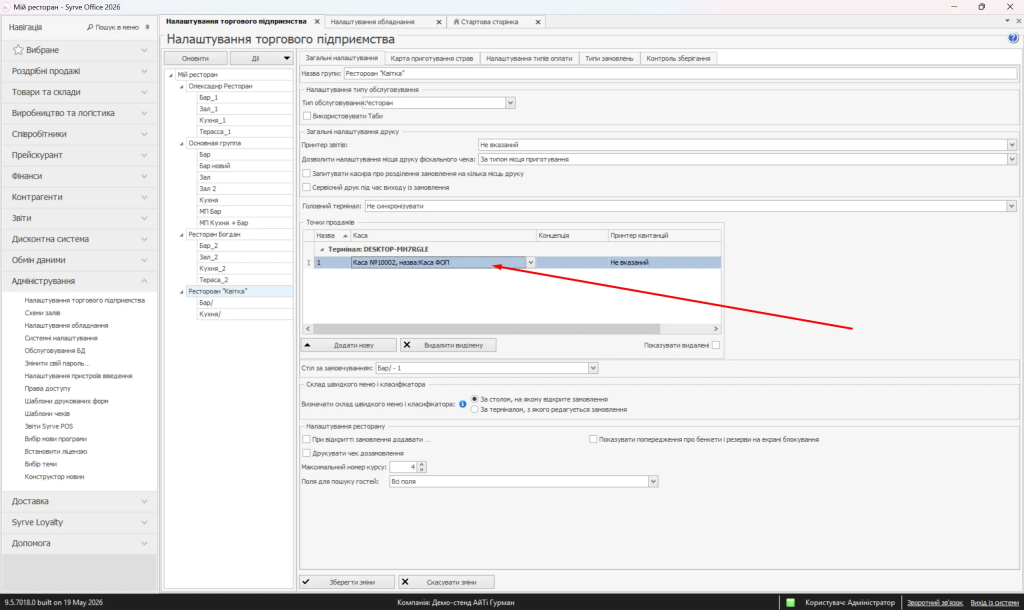The image size is (1024, 610).
Task: Check Показувати попередження про бенкети і резерви
Action: pos(593,440)
